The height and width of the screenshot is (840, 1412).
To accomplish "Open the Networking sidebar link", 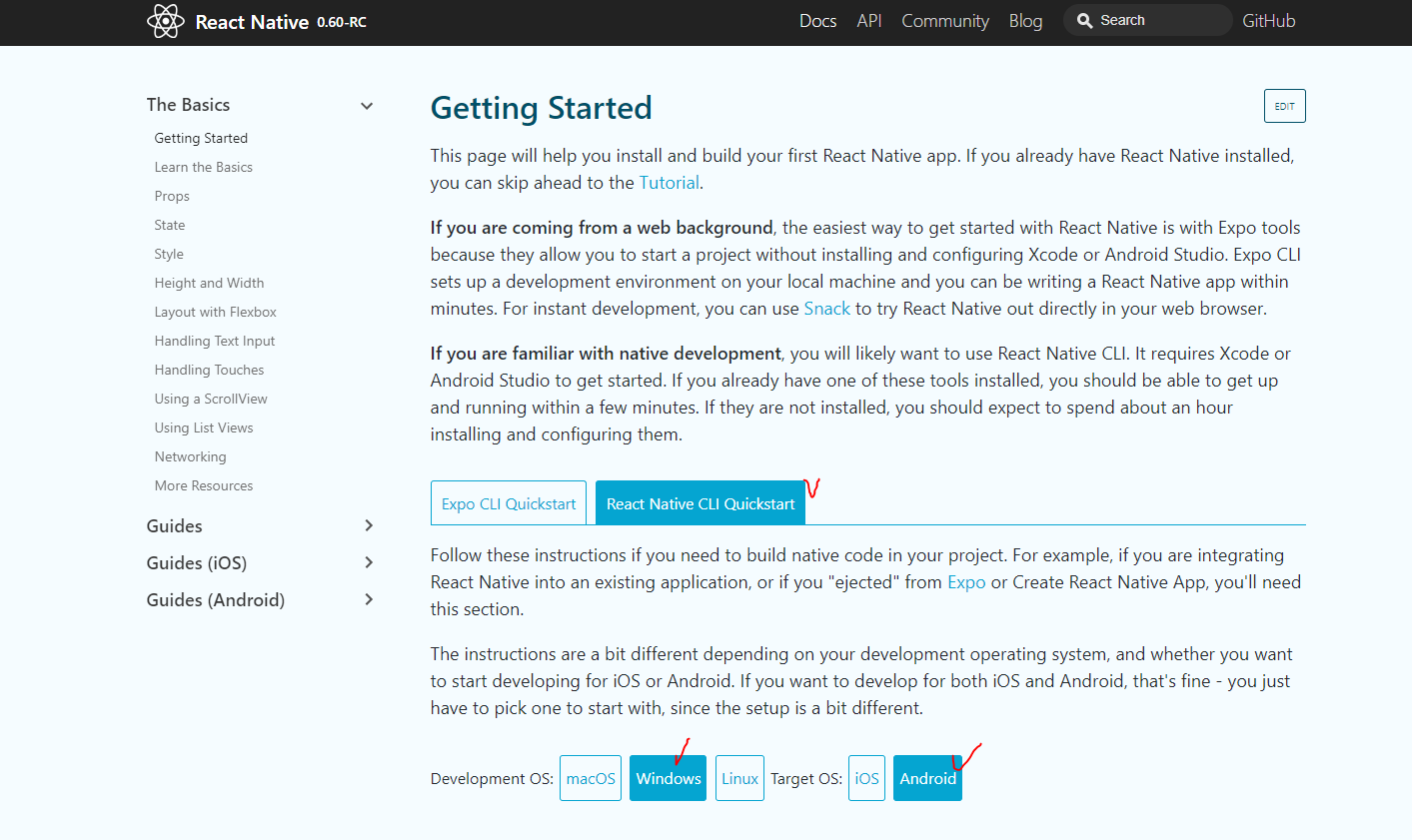I will click(190, 456).
